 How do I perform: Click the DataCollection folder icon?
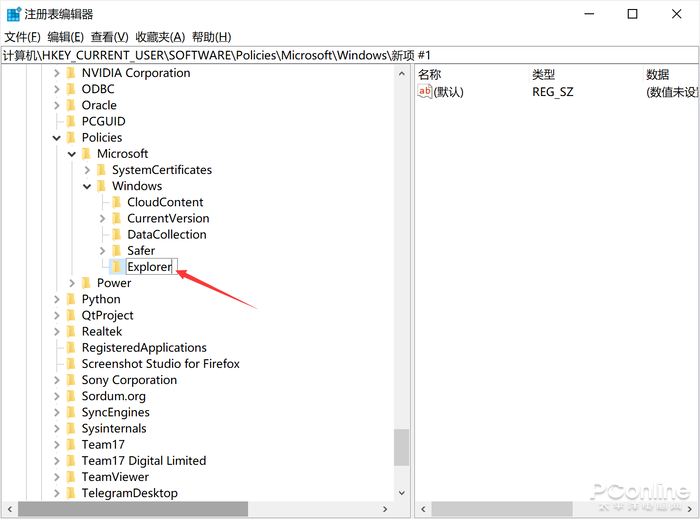(x=117, y=235)
